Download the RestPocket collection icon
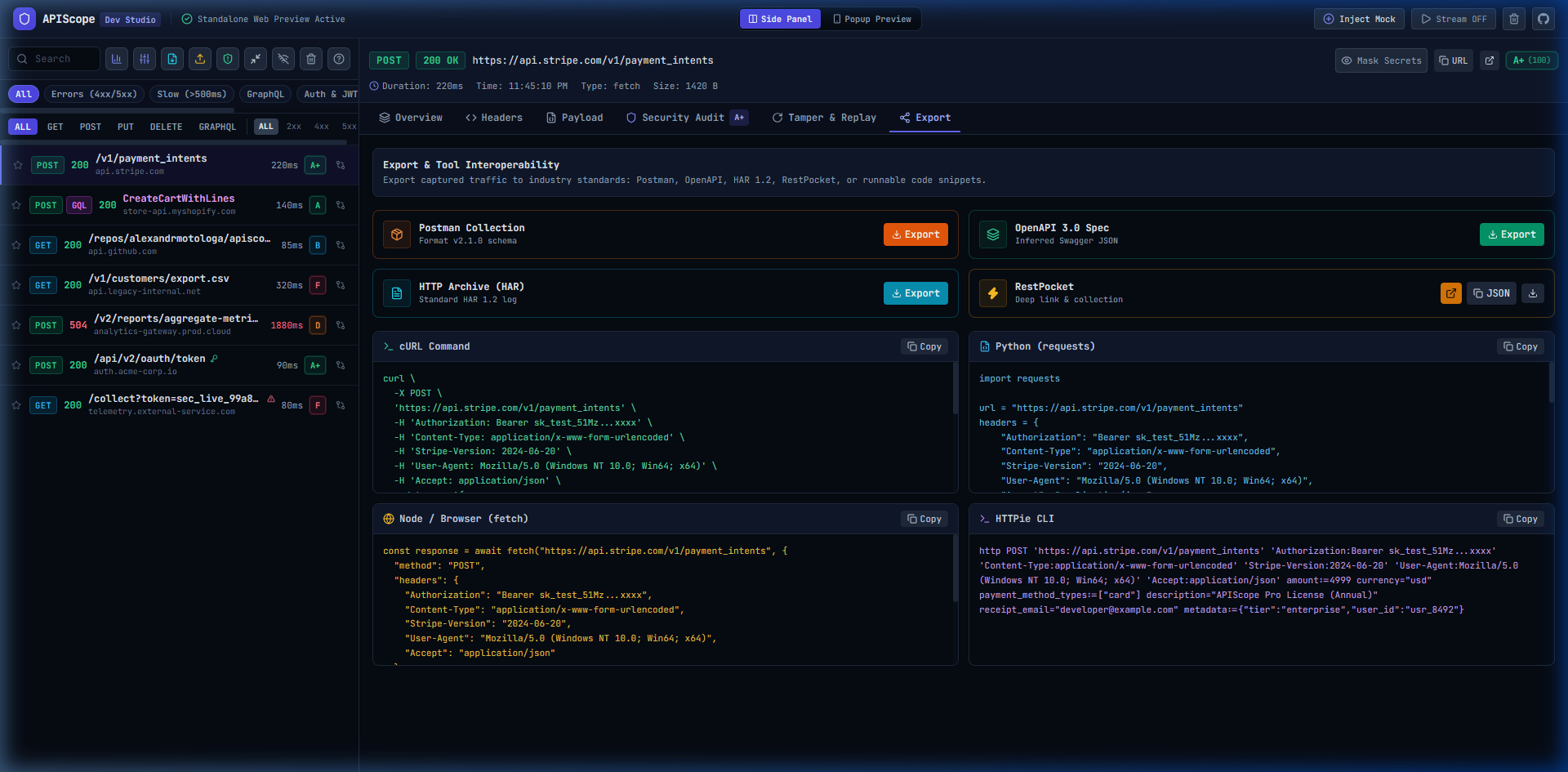Image resolution: width=1568 pixels, height=772 pixels. tap(1533, 293)
